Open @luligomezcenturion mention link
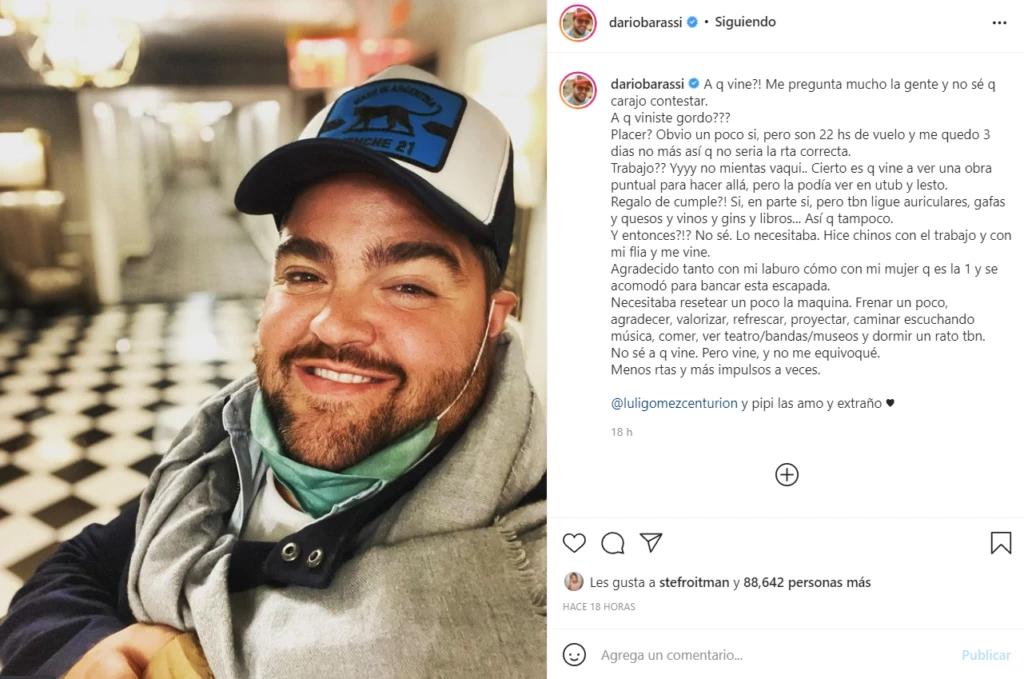1024x679 pixels. coord(674,403)
